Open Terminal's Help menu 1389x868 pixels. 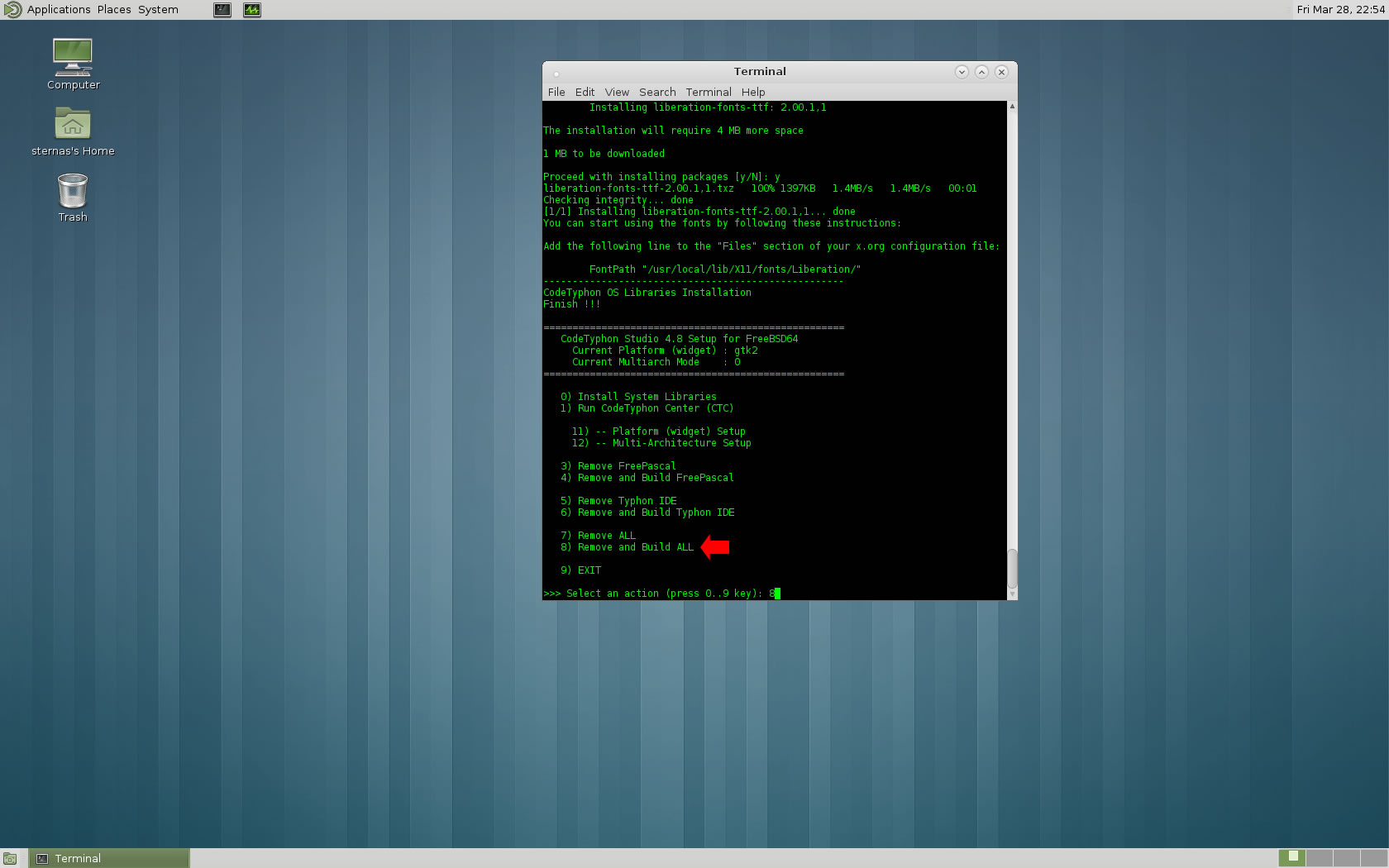(x=753, y=92)
